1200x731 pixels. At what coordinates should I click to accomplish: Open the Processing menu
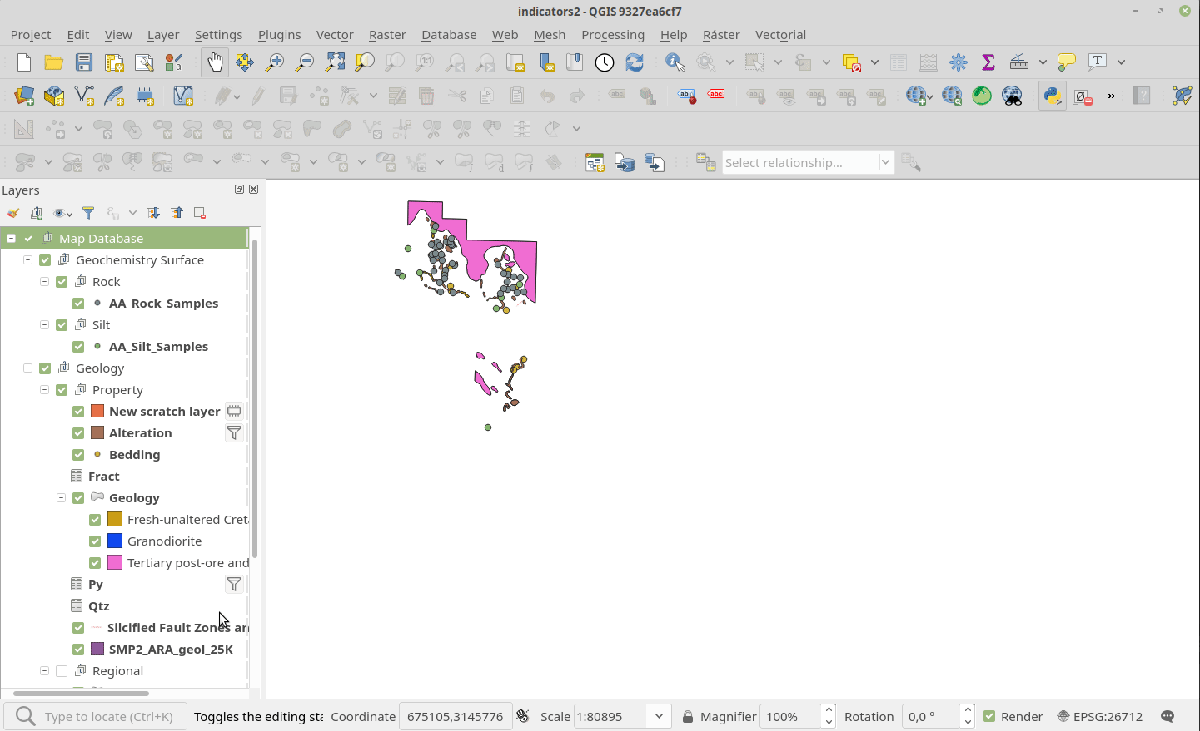point(612,34)
